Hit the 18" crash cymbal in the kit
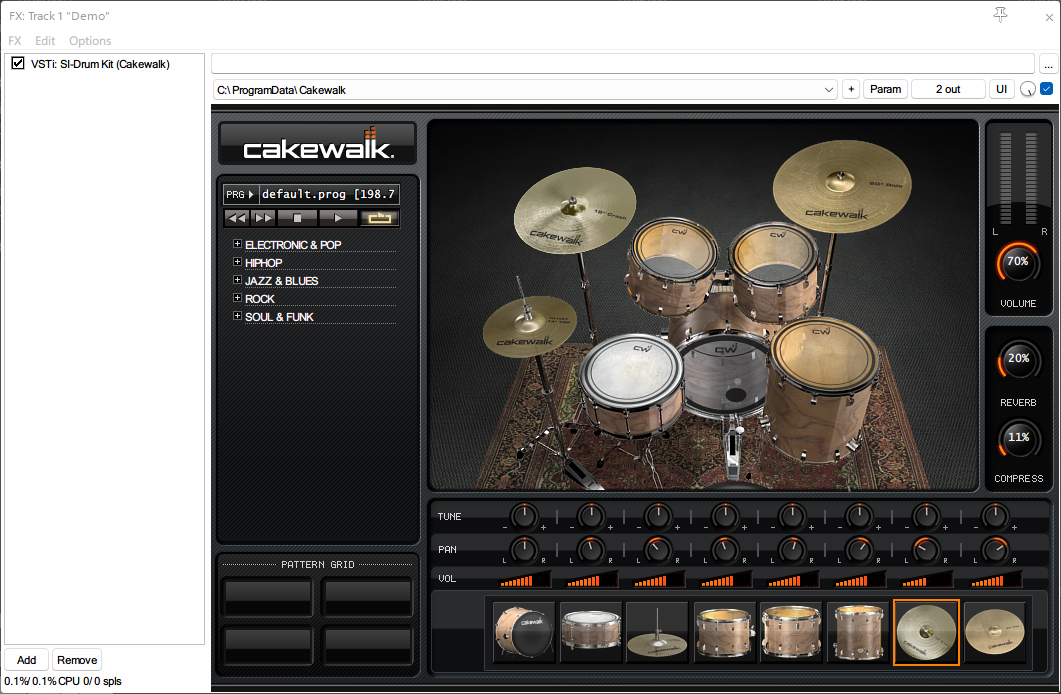Image resolution: width=1061 pixels, height=694 pixels. [x=574, y=209]
